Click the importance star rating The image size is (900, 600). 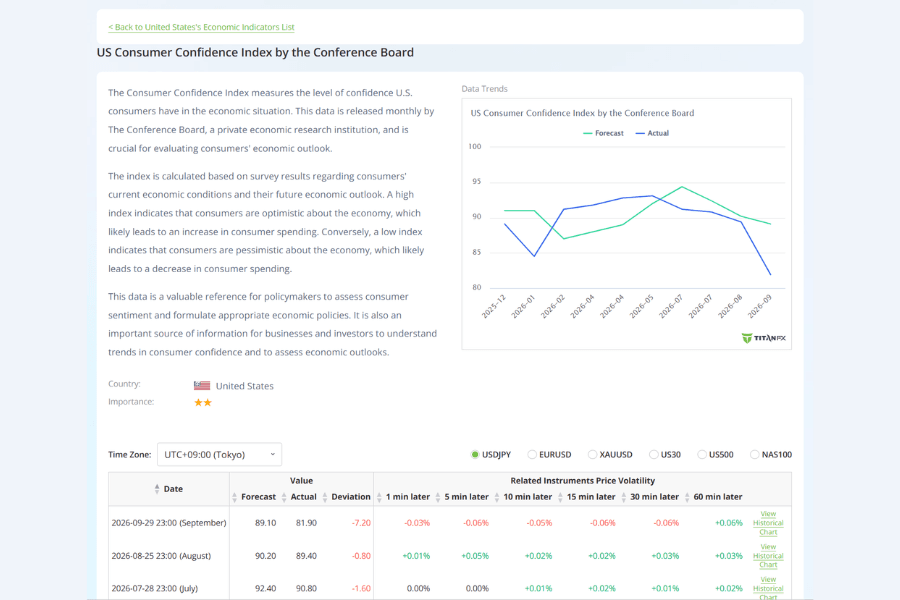203,402
